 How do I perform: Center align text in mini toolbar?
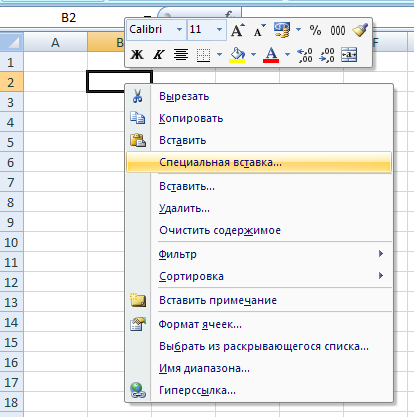coord(181,54)
